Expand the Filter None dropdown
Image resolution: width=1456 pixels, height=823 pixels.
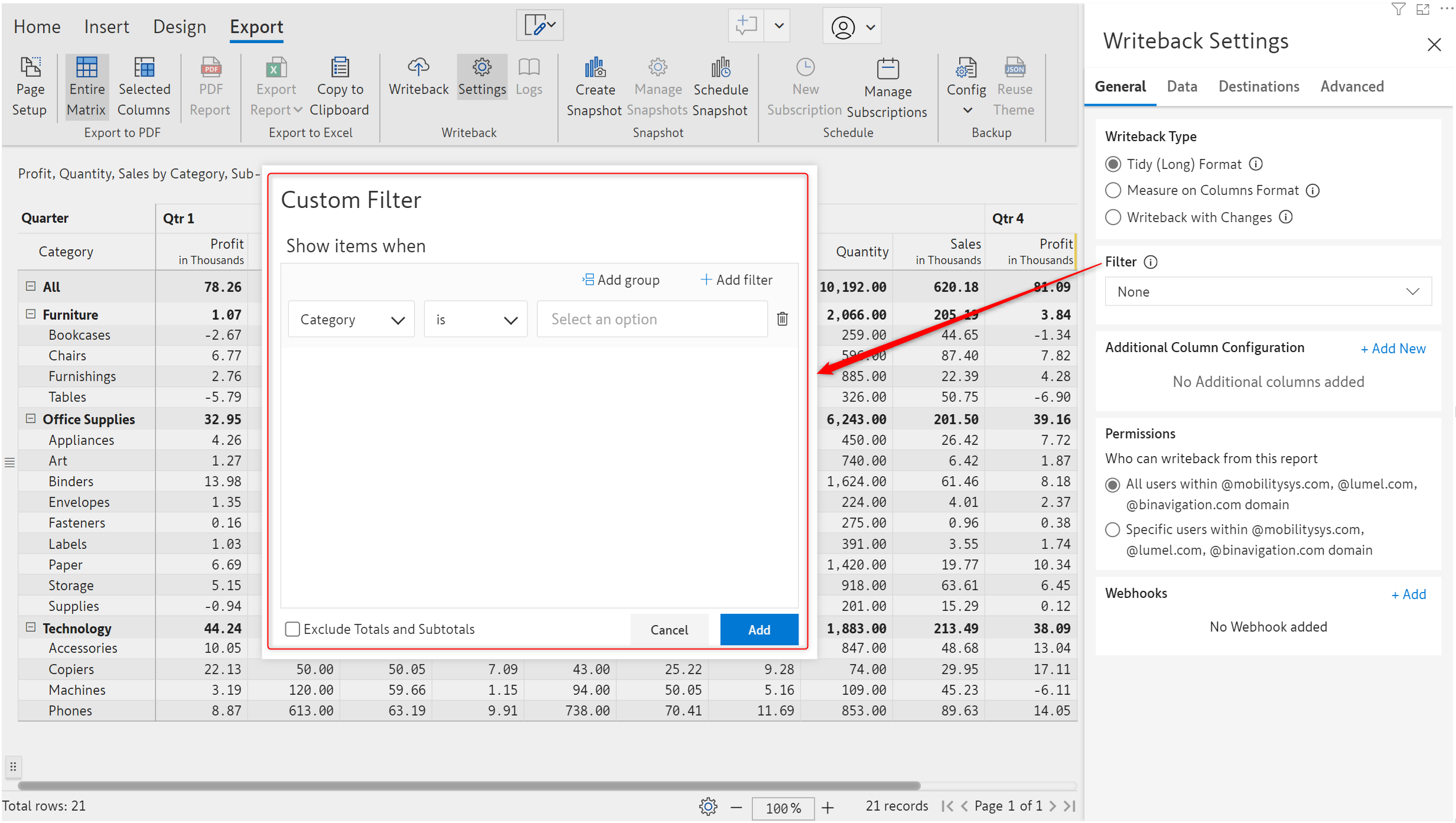1268,292
